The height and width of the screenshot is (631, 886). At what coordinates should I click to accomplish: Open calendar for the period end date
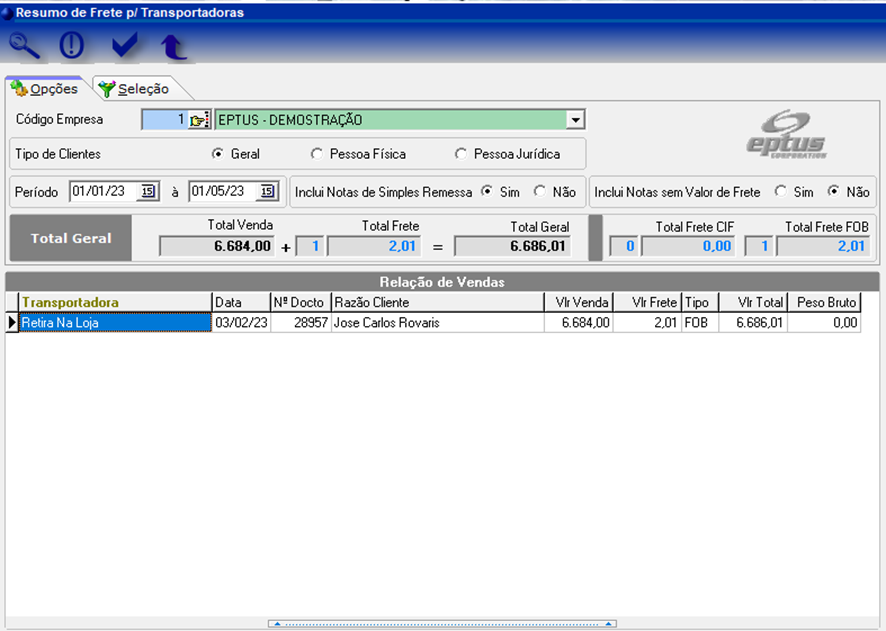click(x=267, y=192)
